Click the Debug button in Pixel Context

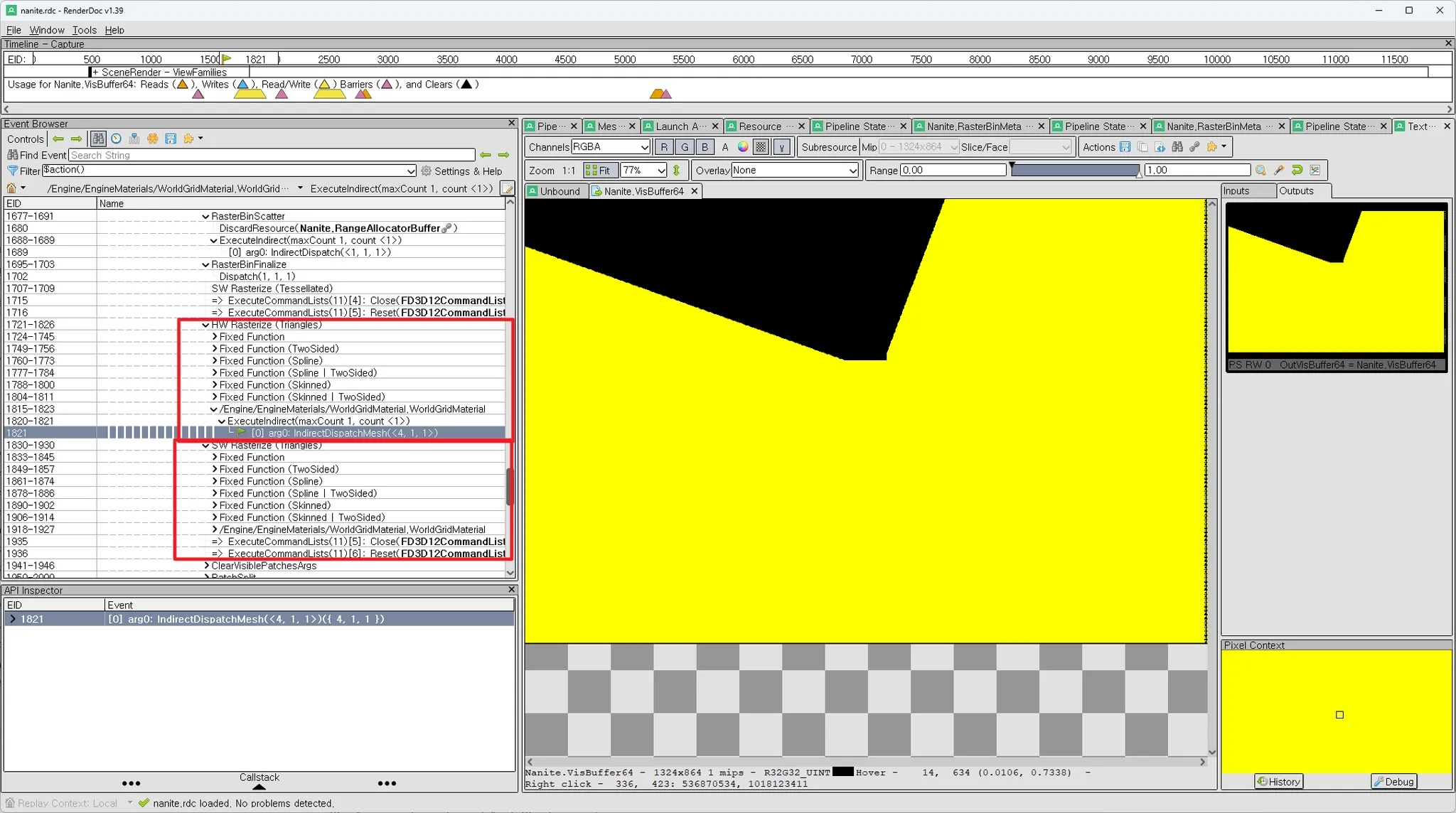click(x=1393, y=782)
